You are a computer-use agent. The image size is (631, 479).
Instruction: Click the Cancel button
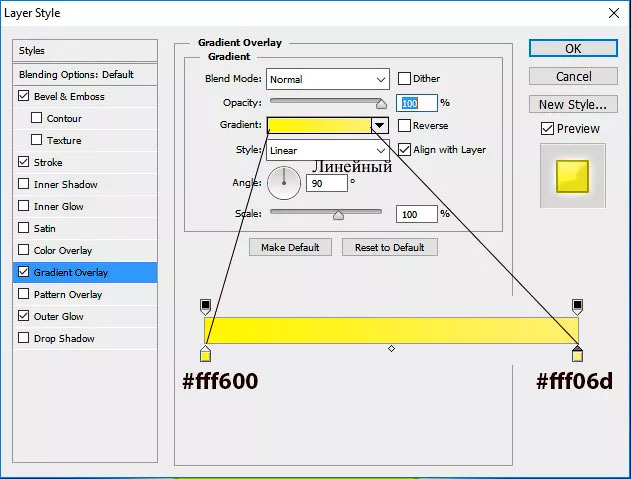[573, 76]
